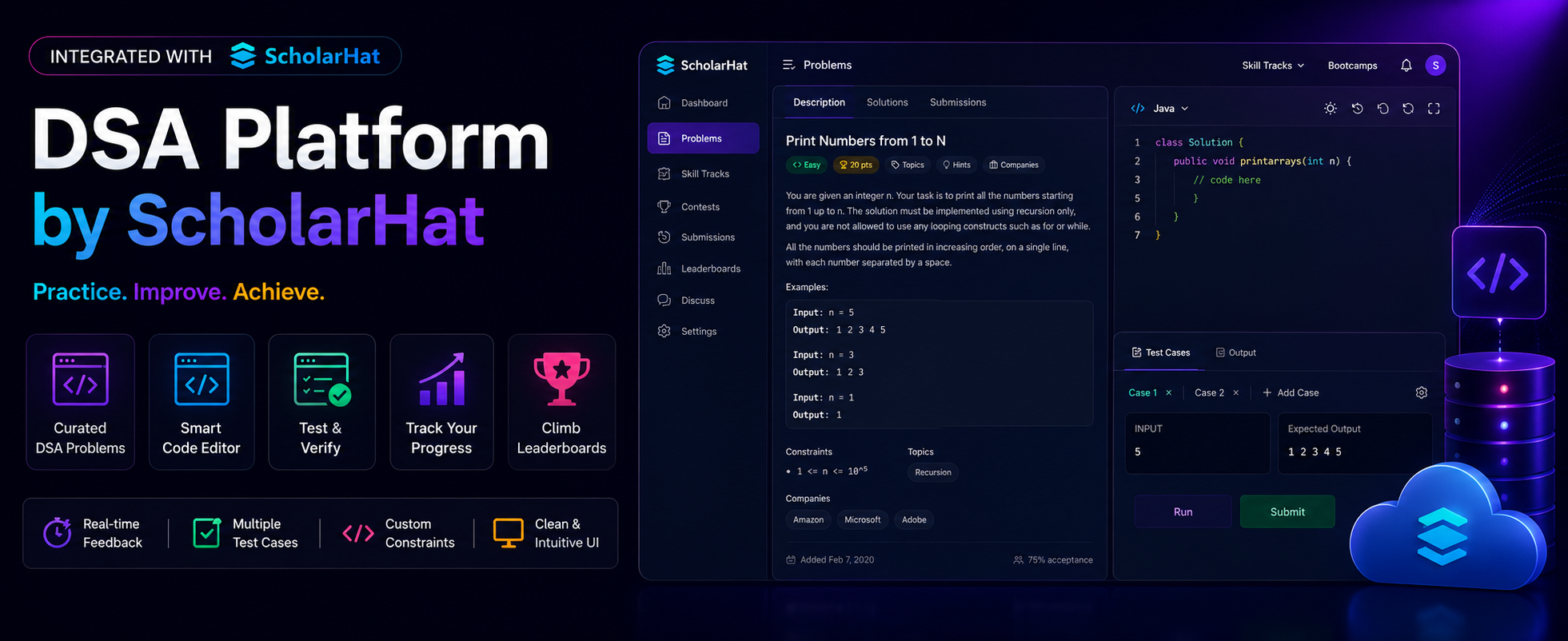
Task: Open Settings from the sidebar
Action: [687, 331]
